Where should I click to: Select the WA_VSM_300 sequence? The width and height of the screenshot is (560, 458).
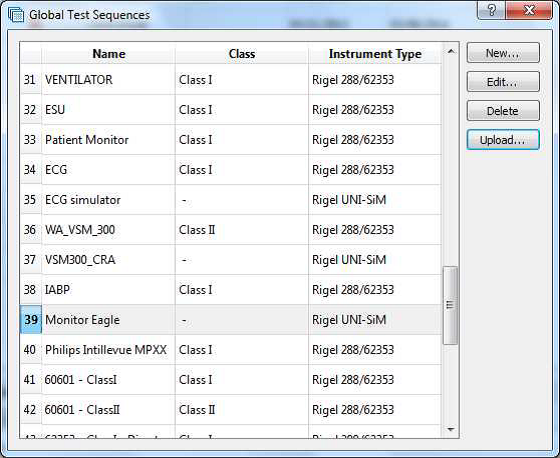click(231, 230)
